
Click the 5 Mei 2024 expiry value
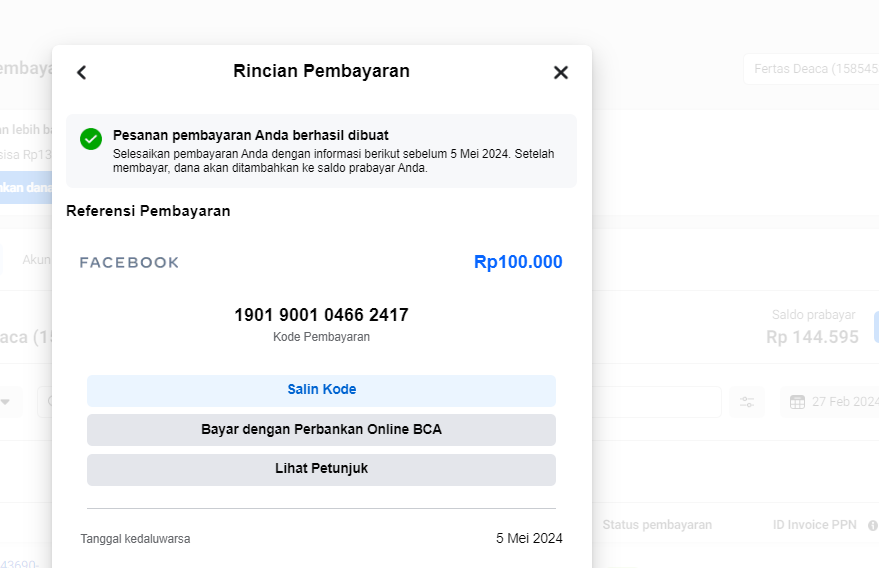click(x=529, y=538)
